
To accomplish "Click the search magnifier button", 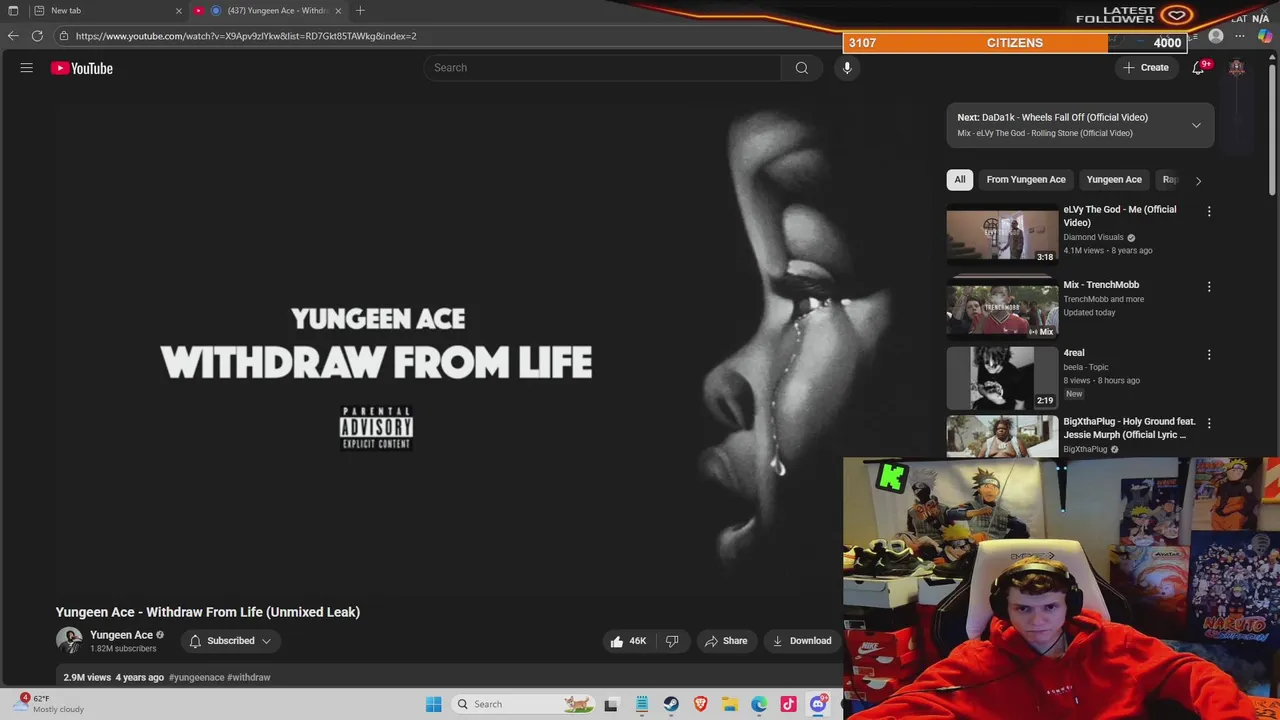I will [801, 68].
